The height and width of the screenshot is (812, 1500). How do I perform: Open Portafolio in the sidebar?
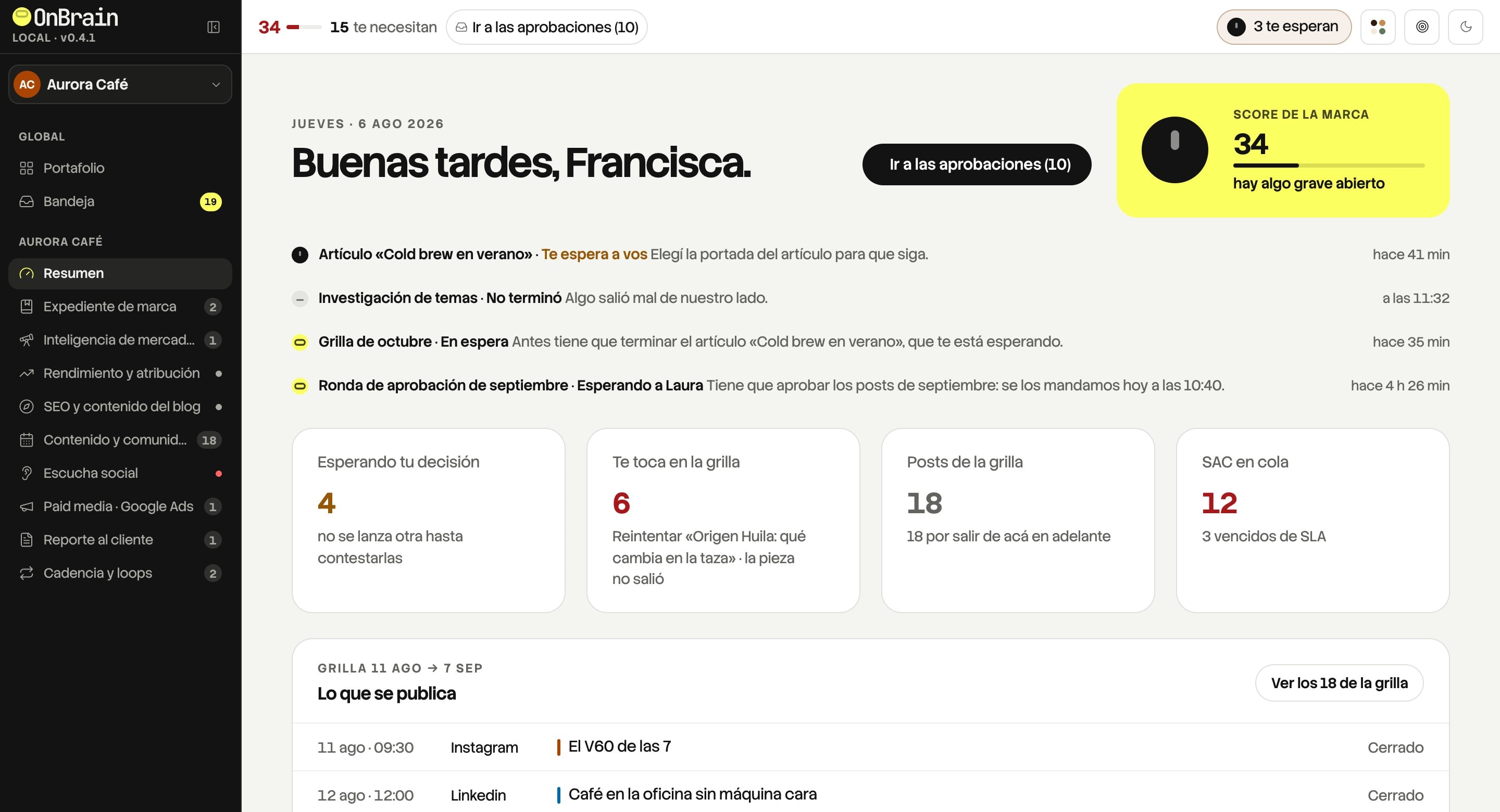point(120,168)
